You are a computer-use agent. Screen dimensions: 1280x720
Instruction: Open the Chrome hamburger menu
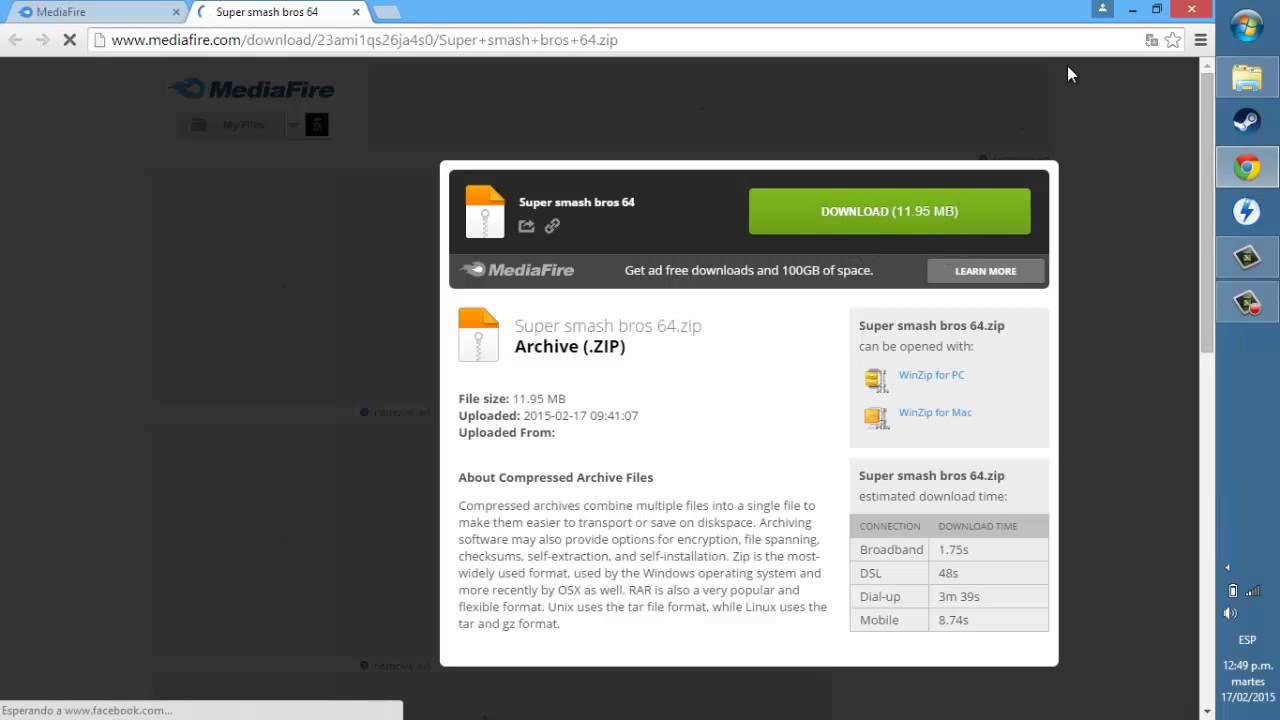pos(1200,40)
